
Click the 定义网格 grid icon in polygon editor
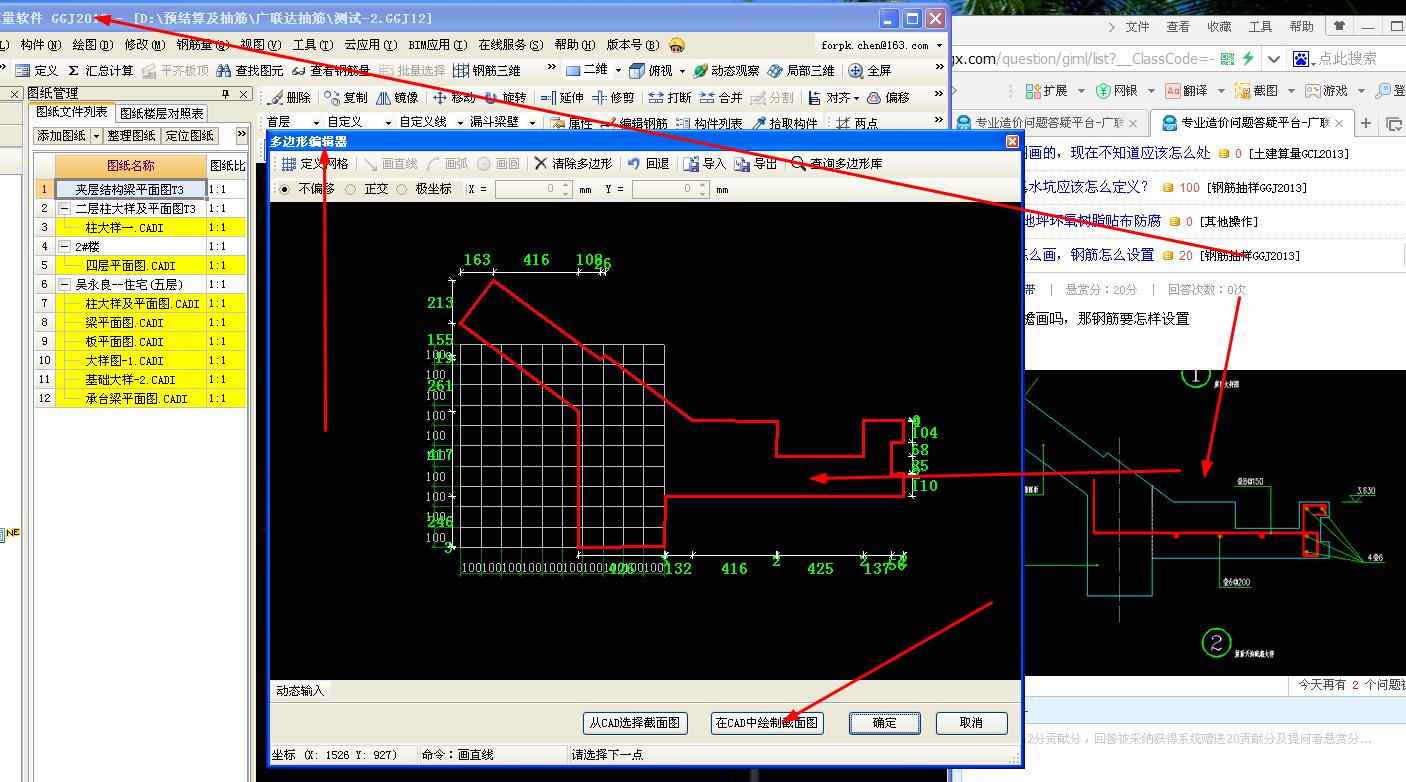pos(288,163)
